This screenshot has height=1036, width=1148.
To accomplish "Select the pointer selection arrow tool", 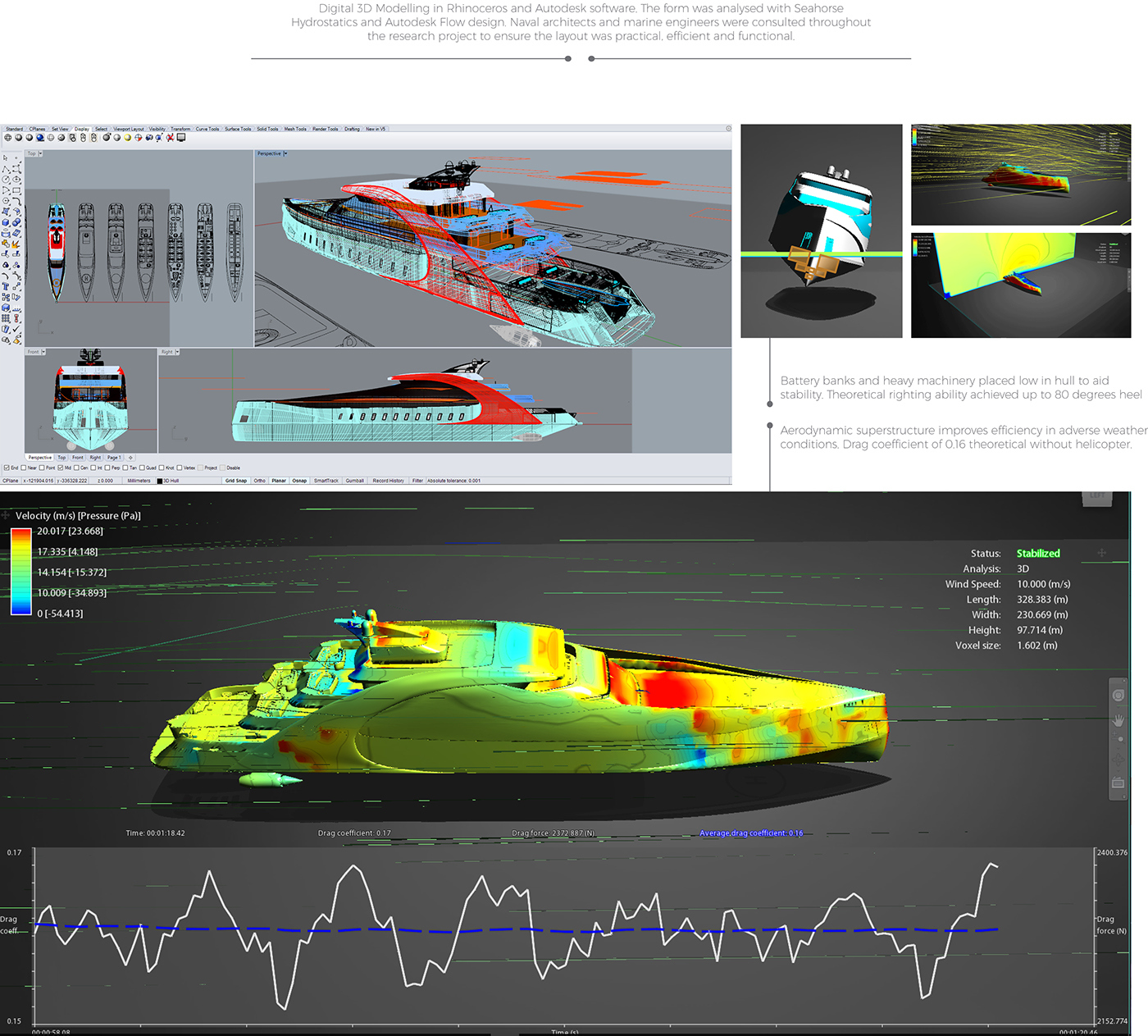I will [x=6, y=157].
